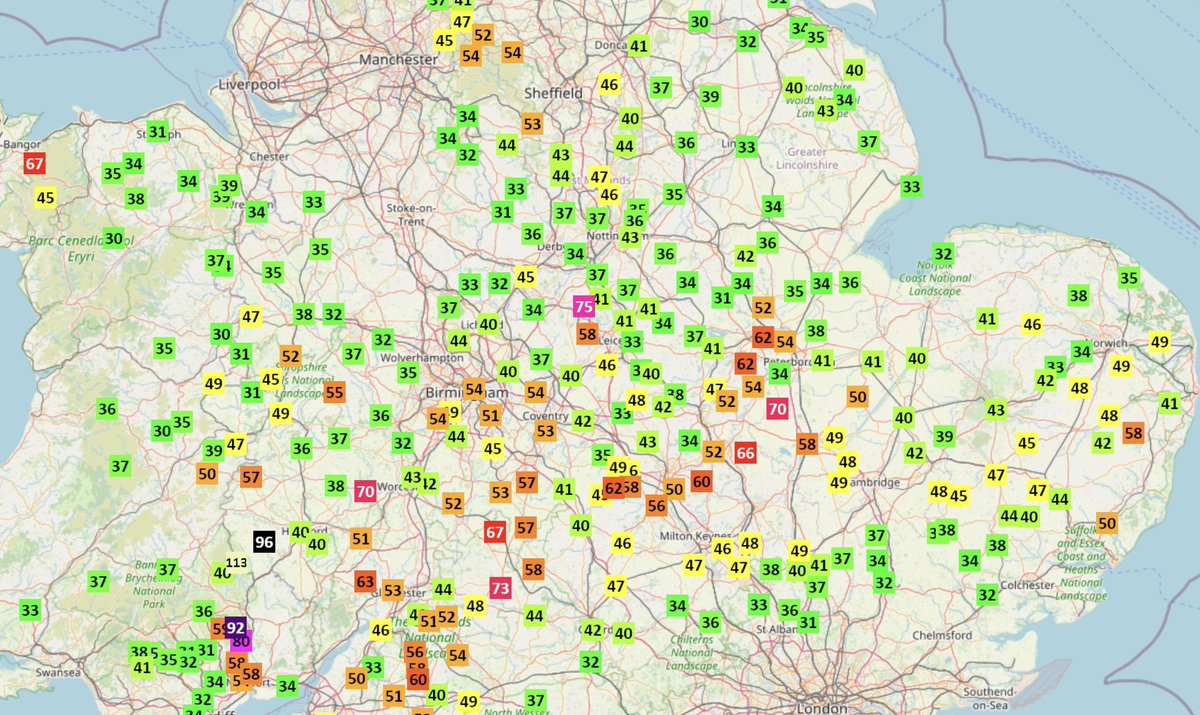This screenshot has width=1200, height=715.
Task: Click the pink 73 marker
Action: coord(501,588)
